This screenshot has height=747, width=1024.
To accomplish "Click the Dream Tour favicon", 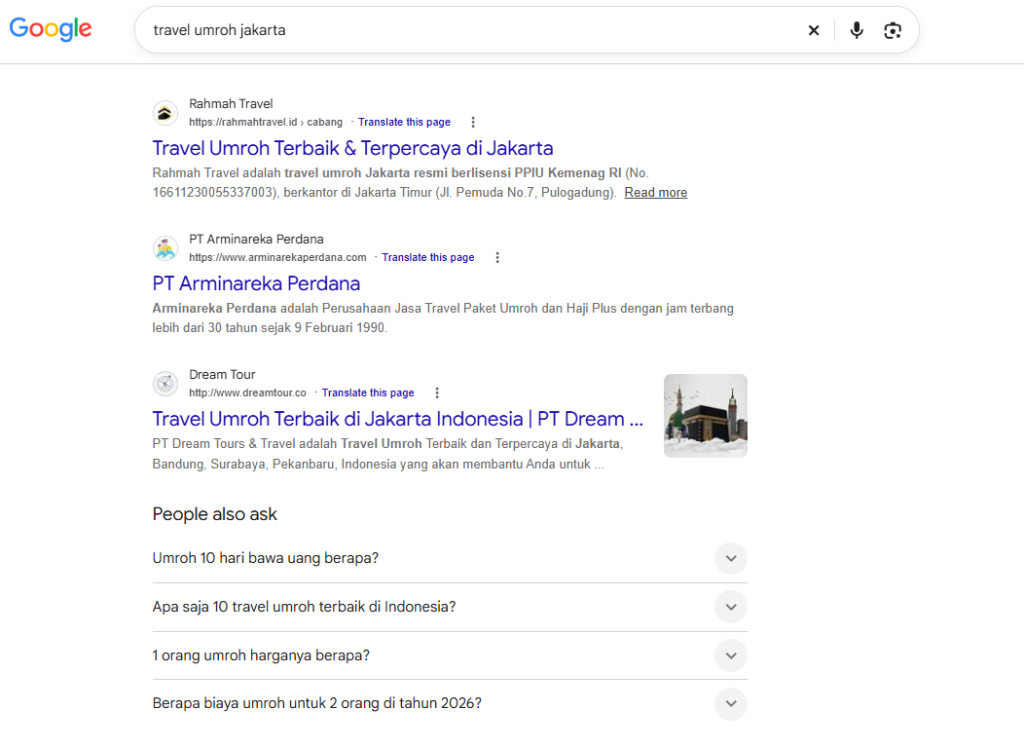I will 165,383.
